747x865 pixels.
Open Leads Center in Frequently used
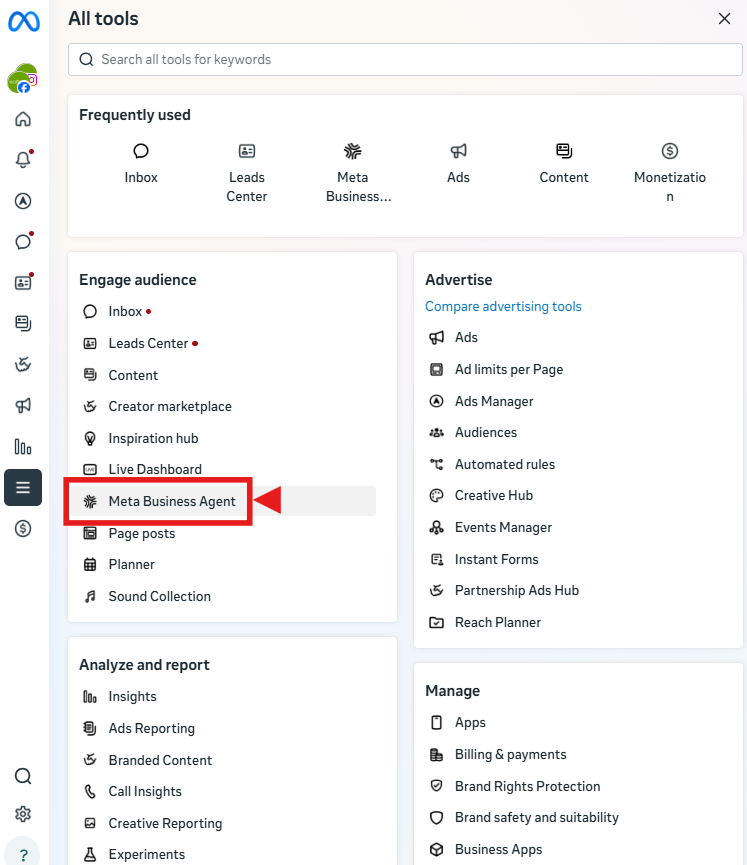click(247, 173)
